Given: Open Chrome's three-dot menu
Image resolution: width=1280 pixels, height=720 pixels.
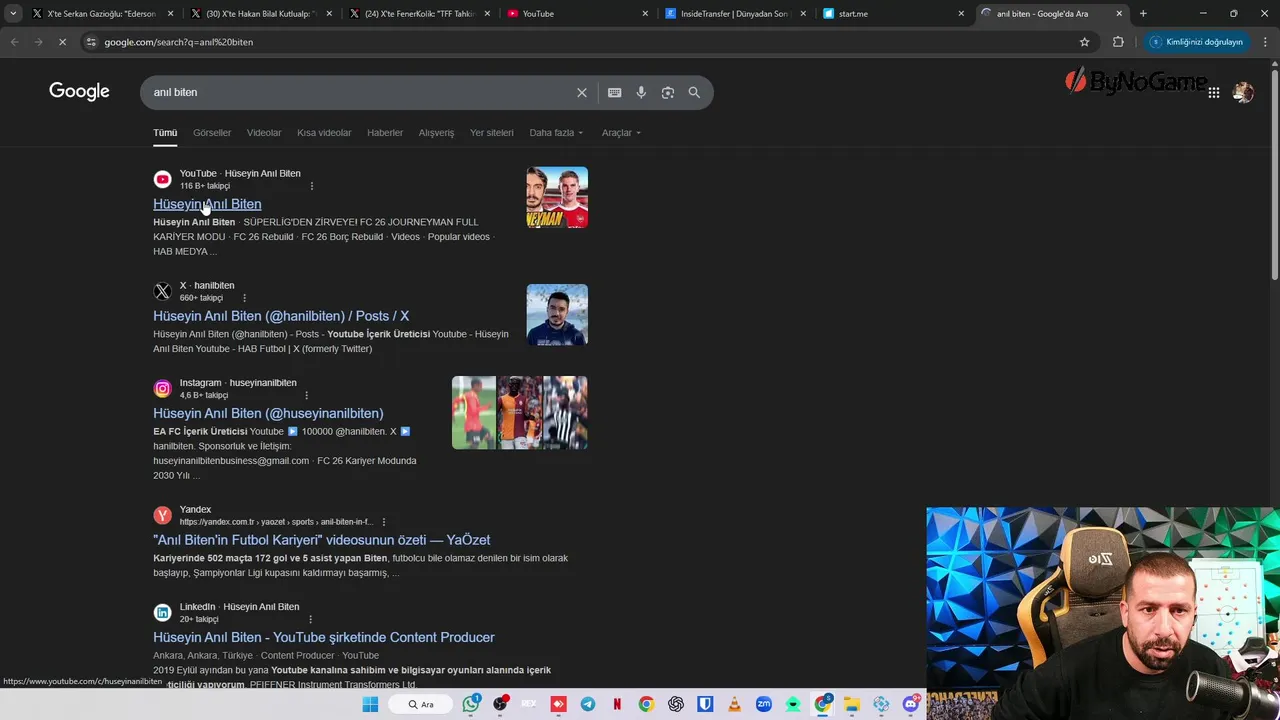Looking at the screenshot, I should coord(1266,42).
